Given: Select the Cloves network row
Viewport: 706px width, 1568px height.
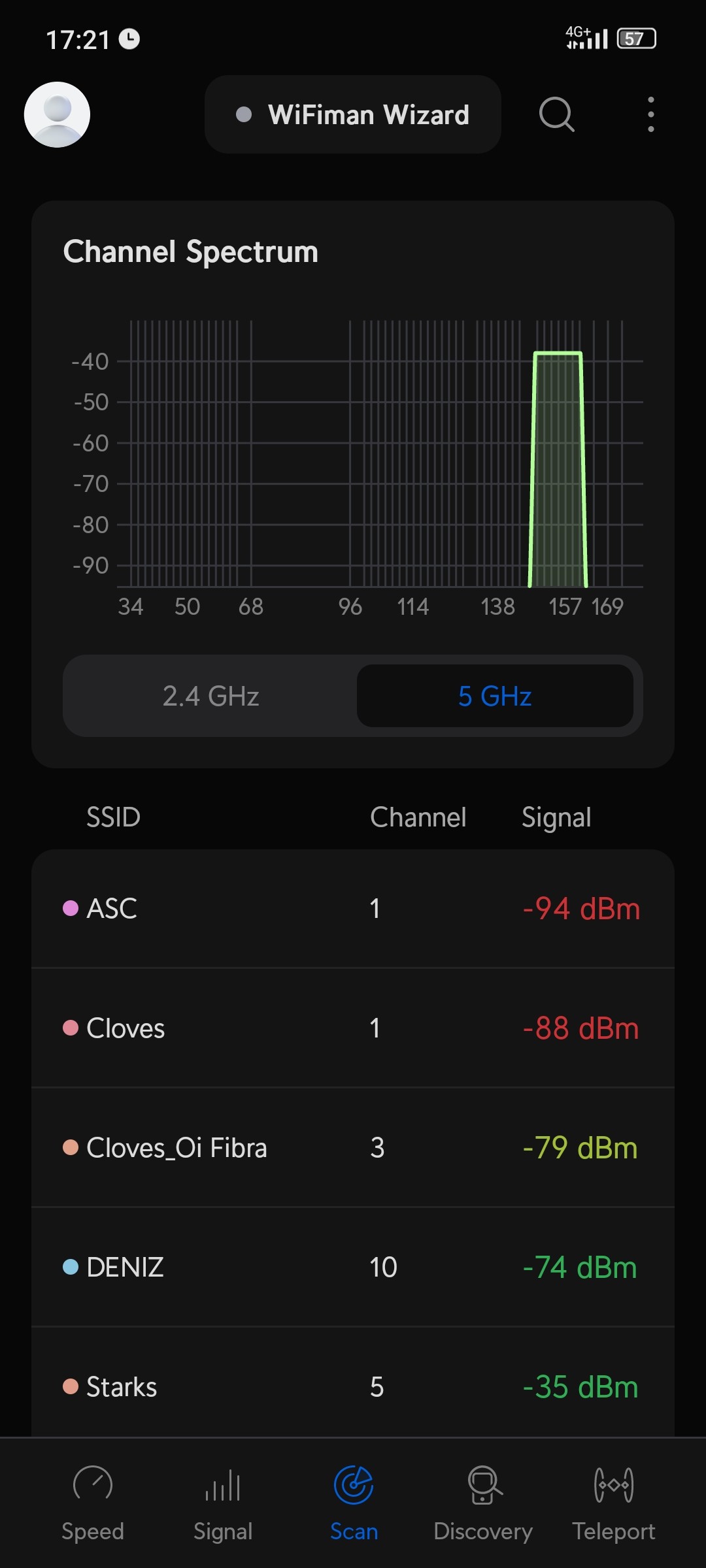Looking at the screenshot, I should coord(353,1028).
